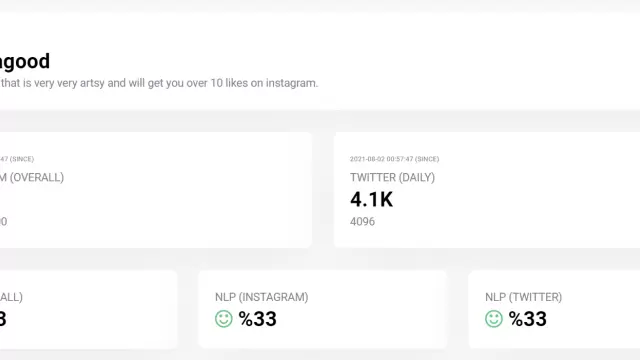Click the description about artsy Instagram likes
The width and height of the screenshot is (640, 360).
159,83
